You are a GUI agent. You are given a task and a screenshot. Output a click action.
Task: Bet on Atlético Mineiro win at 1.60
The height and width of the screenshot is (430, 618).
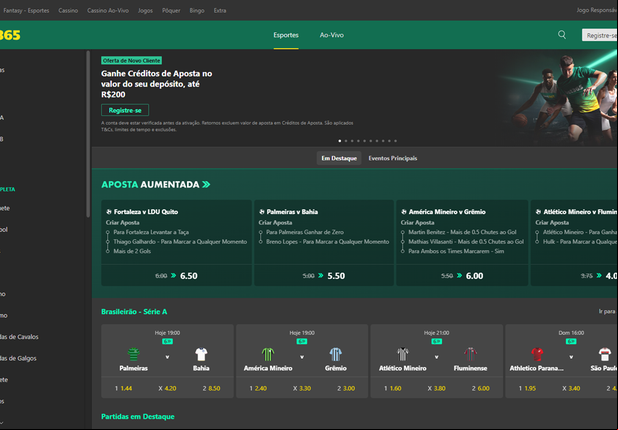tap(393, 388)
